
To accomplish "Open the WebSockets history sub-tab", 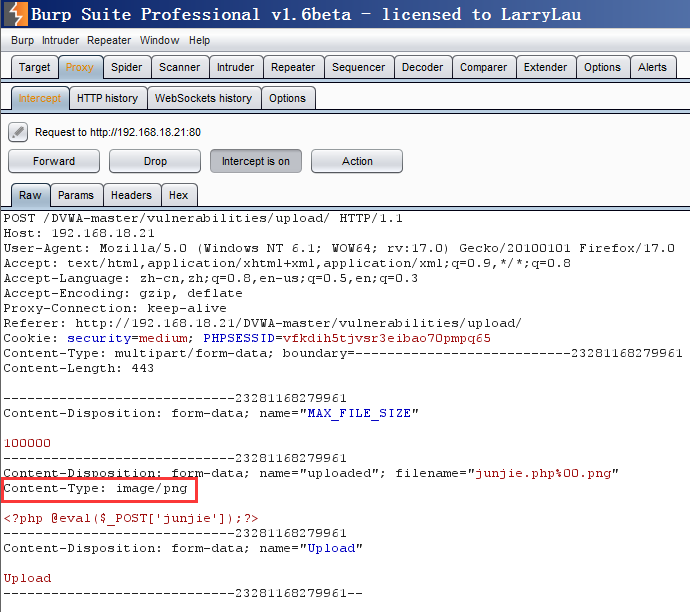I will tap(203, 98).
